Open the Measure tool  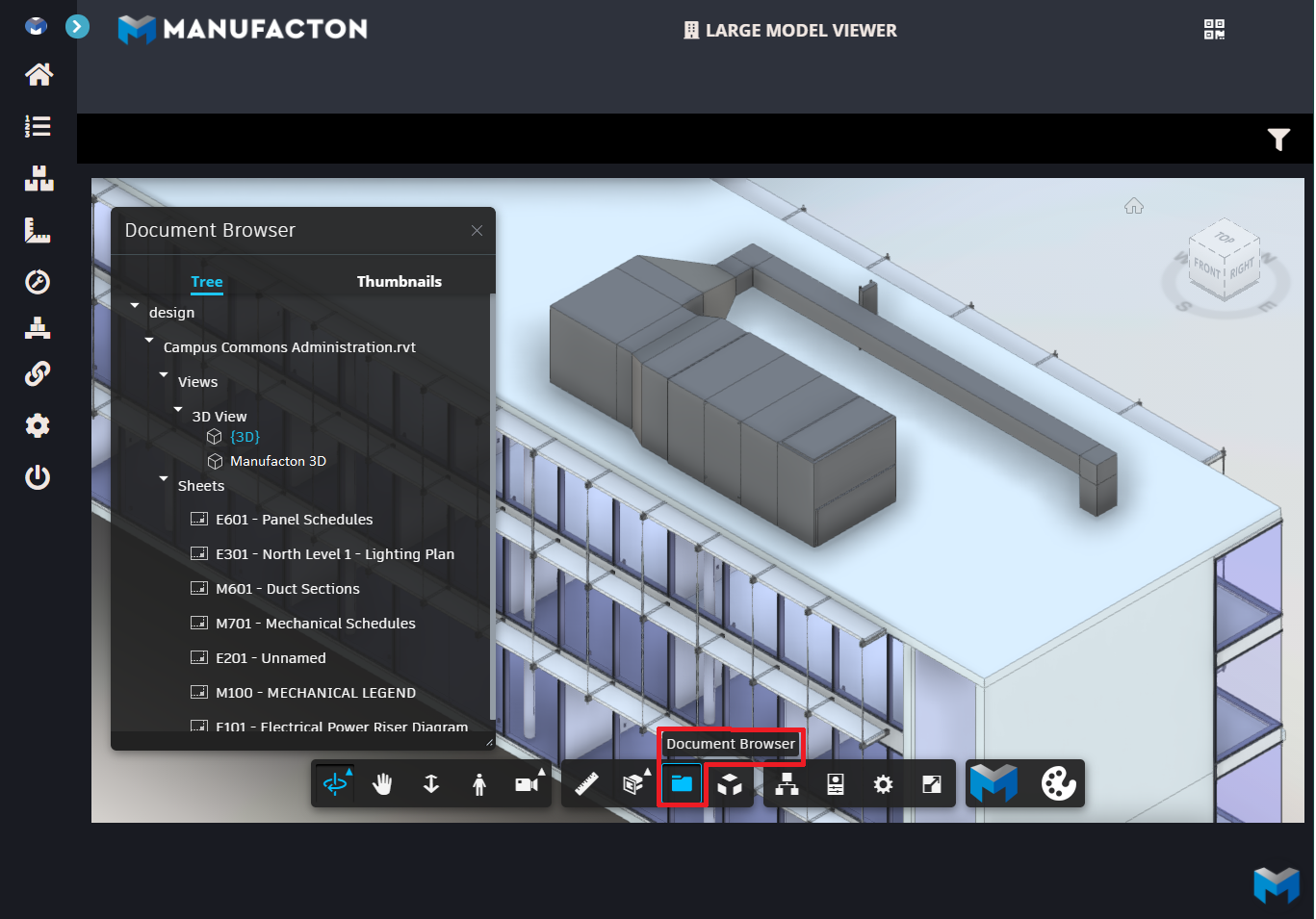(586, 783)
